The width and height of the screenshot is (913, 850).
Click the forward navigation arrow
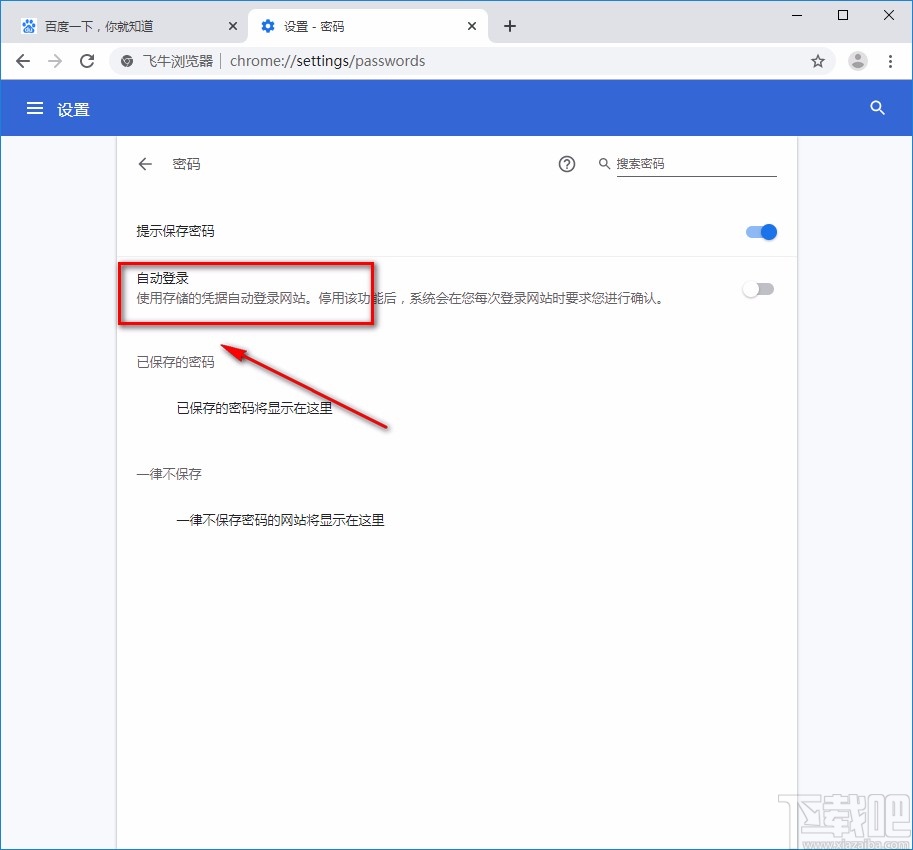(55, 61)
